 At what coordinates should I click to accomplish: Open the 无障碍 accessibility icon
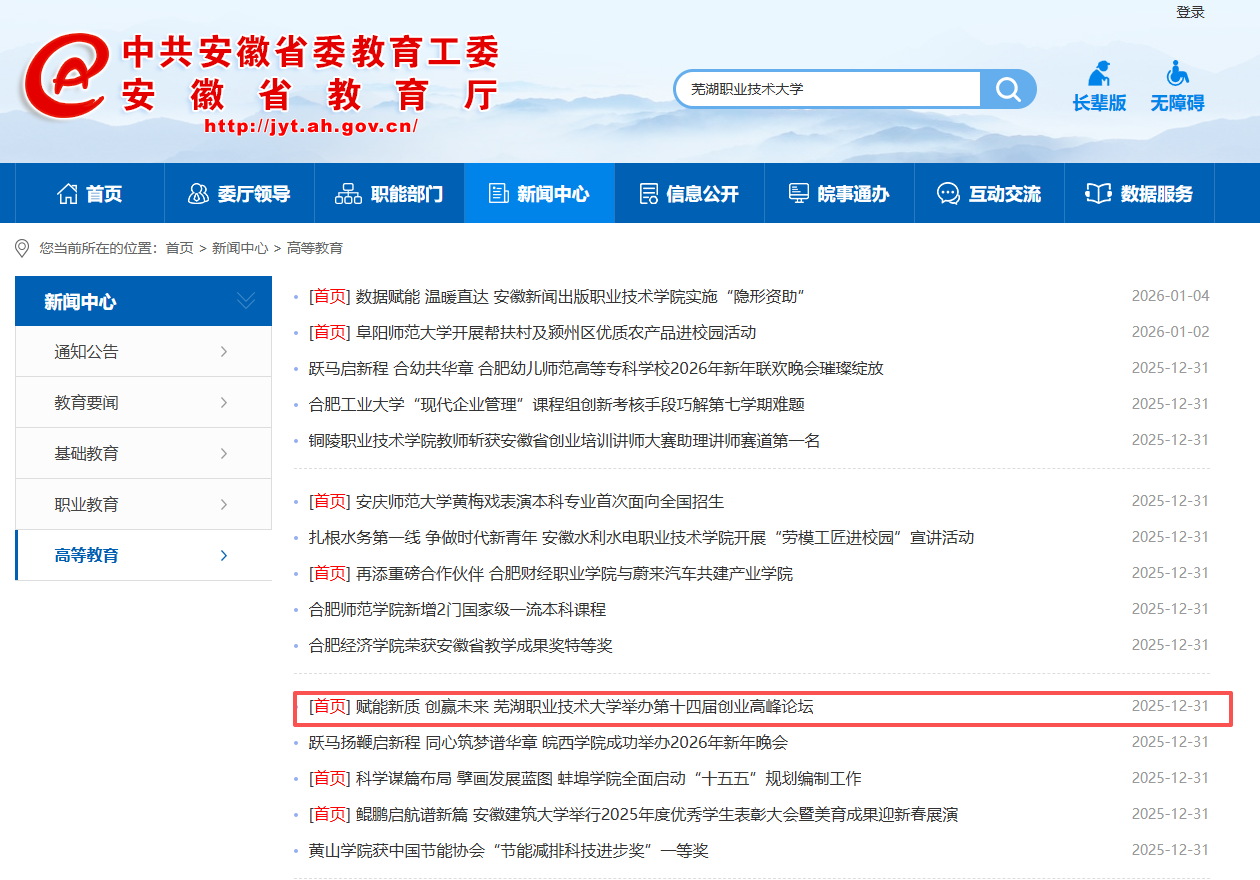1177,74
